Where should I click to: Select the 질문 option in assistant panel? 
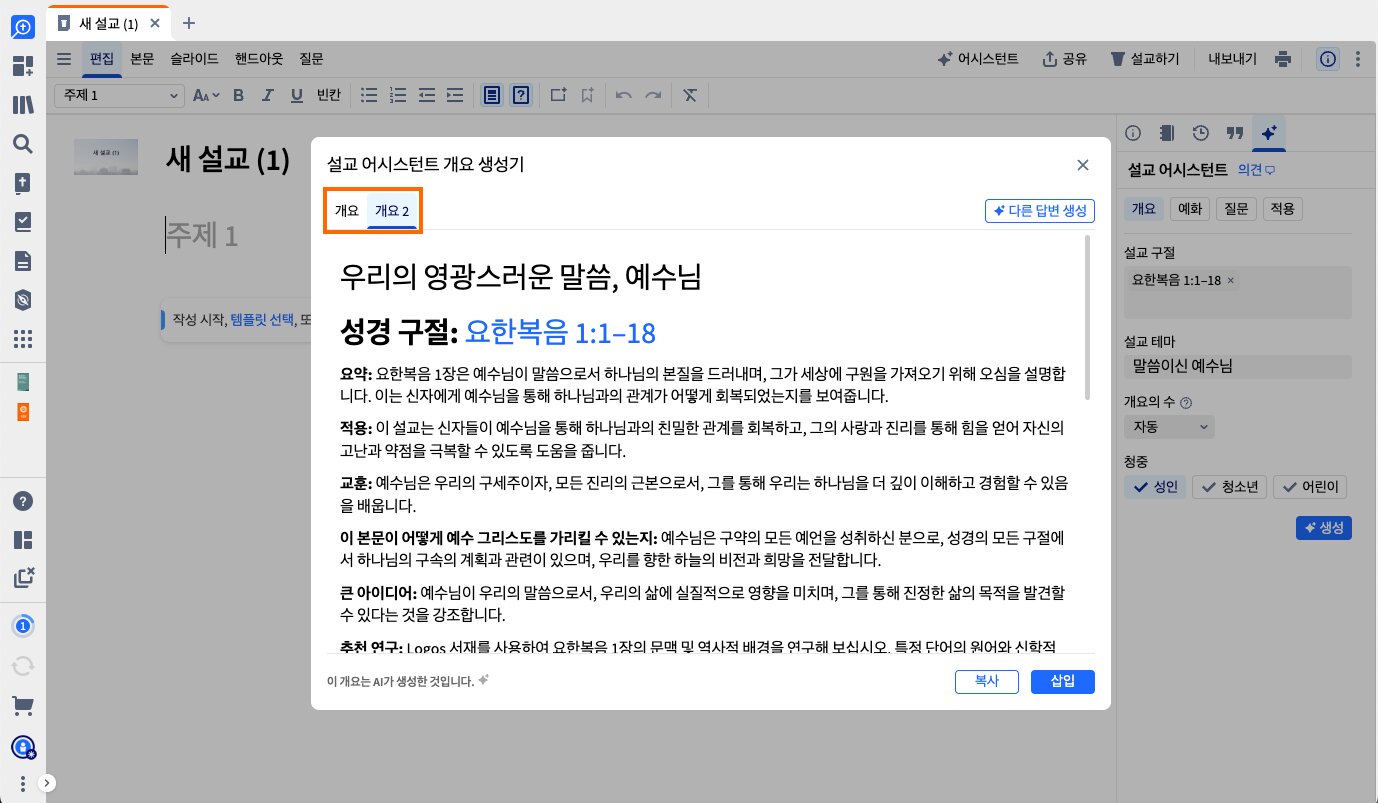click(1236, 209)
